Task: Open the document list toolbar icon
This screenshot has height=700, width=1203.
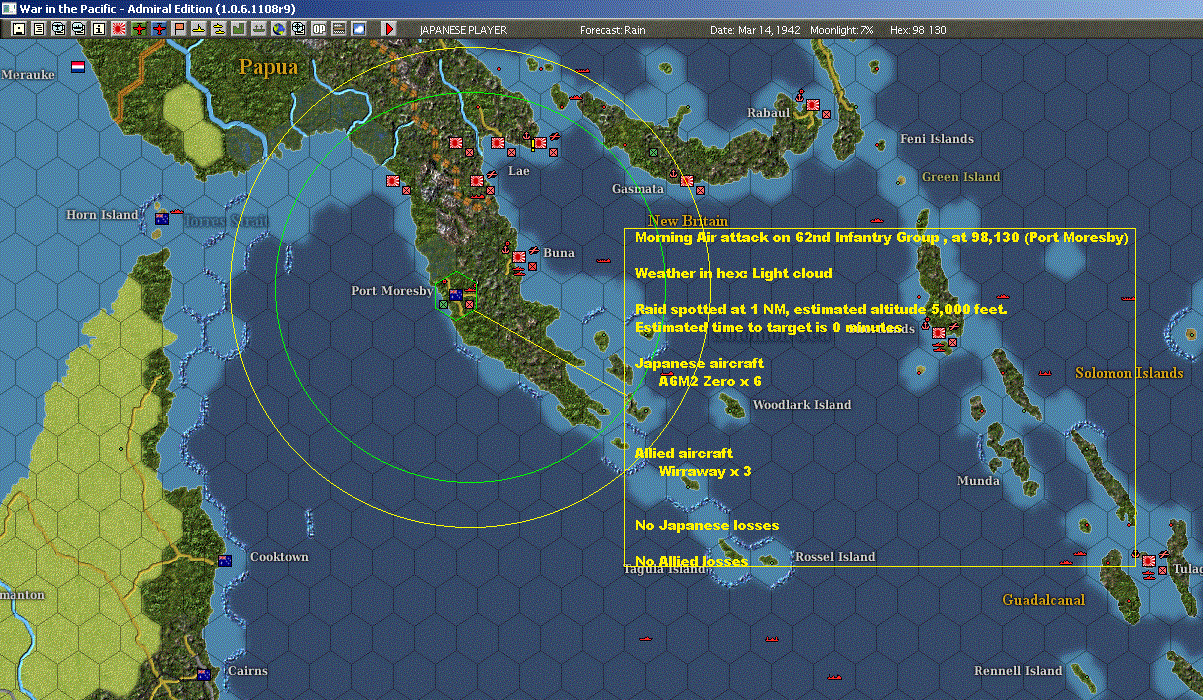Action: click(x=39, y=29)
